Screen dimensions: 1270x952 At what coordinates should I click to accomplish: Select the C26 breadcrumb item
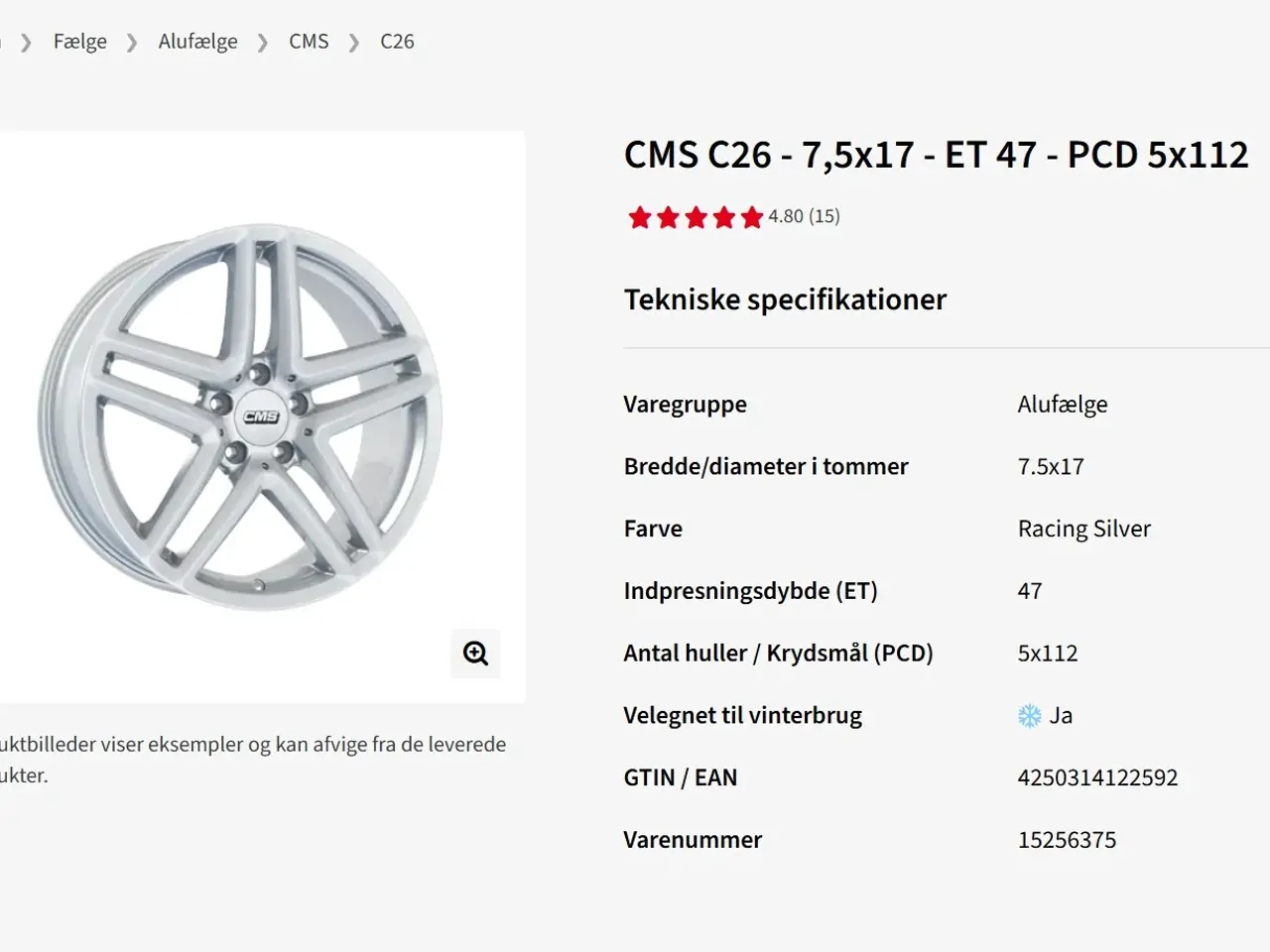tap(397, 42)
